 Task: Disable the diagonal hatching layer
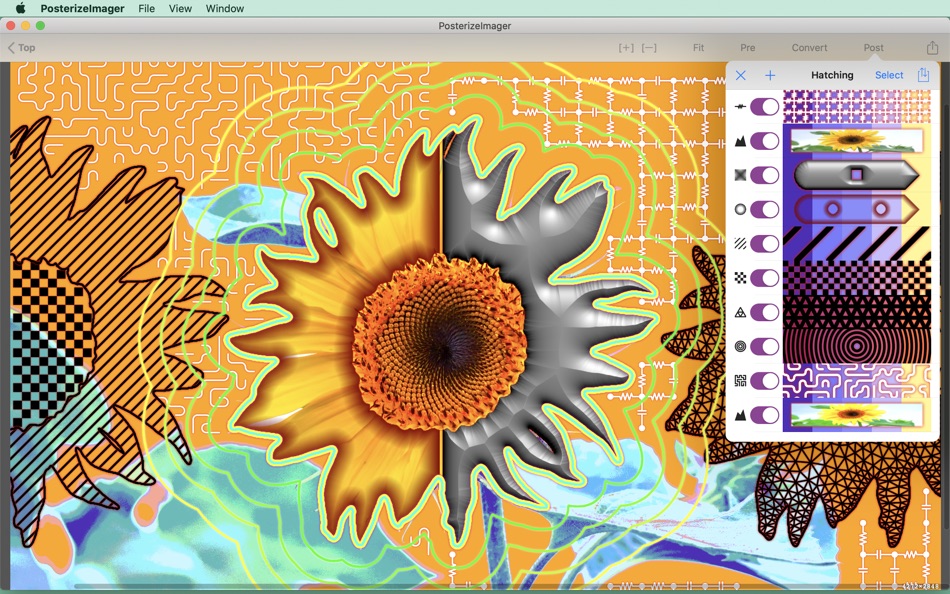[x=765, y=244]
